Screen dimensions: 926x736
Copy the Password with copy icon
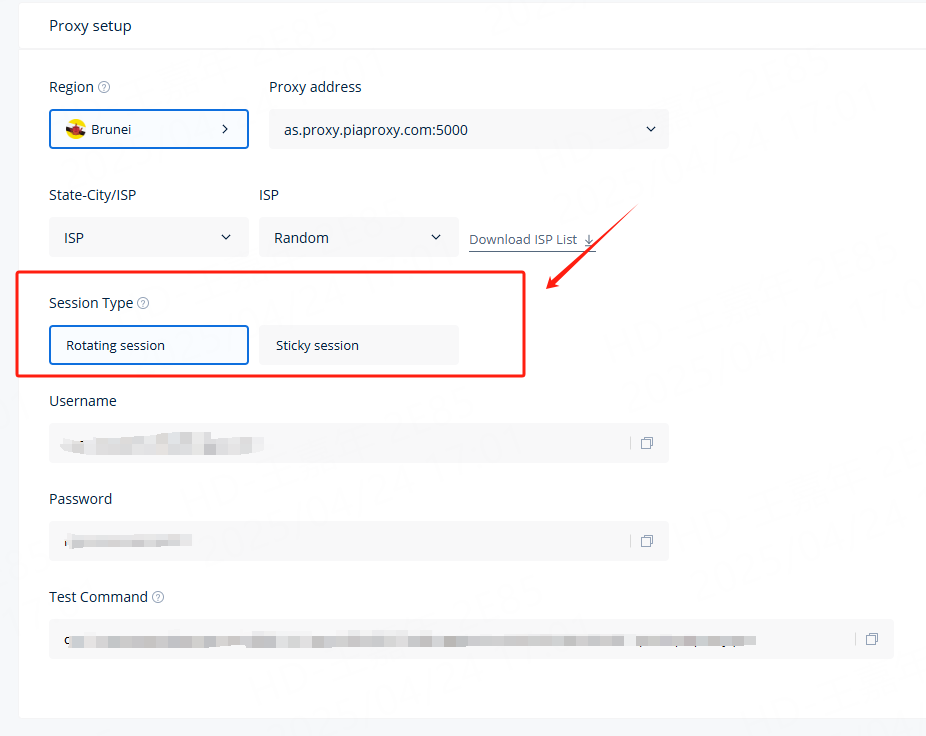pos(647,541)
